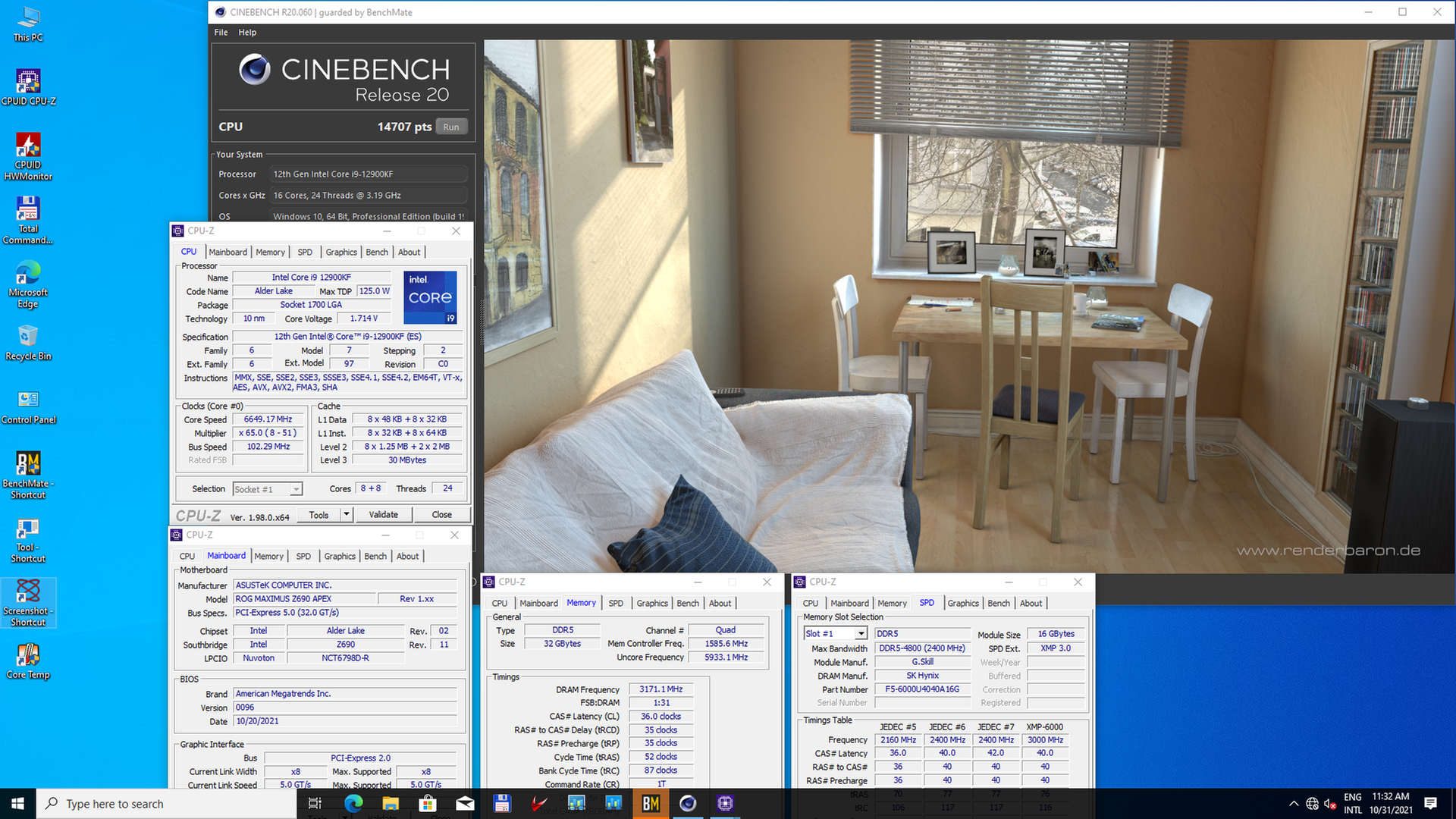Screen dimensions: 1456x819
Task: Click Close button in CPU-Z CPU window
Action: (x=441, y=515)
